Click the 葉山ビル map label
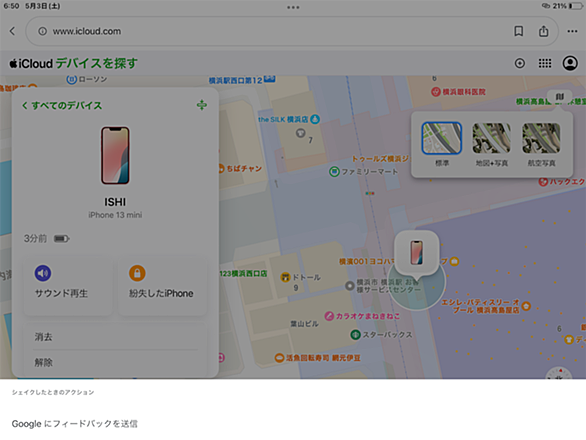This screenshot has height=440, width=586. 305,324
